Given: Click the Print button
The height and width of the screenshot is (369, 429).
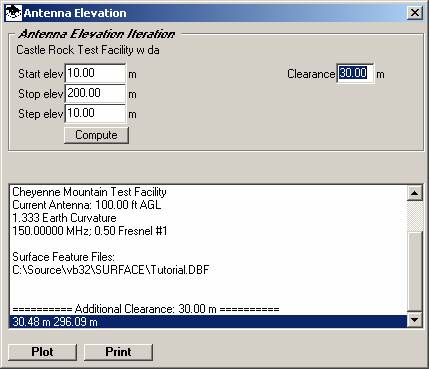Looking at the screenshot, I should pyautogui.click(x=118, y=352).
